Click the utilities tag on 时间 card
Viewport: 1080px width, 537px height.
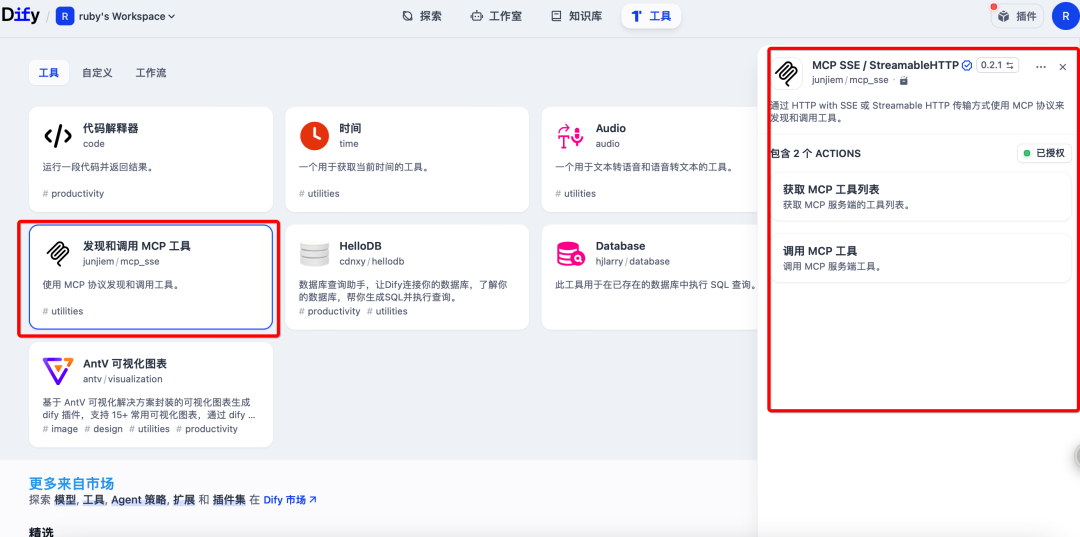pyautogui.click(x=319, y=193)
